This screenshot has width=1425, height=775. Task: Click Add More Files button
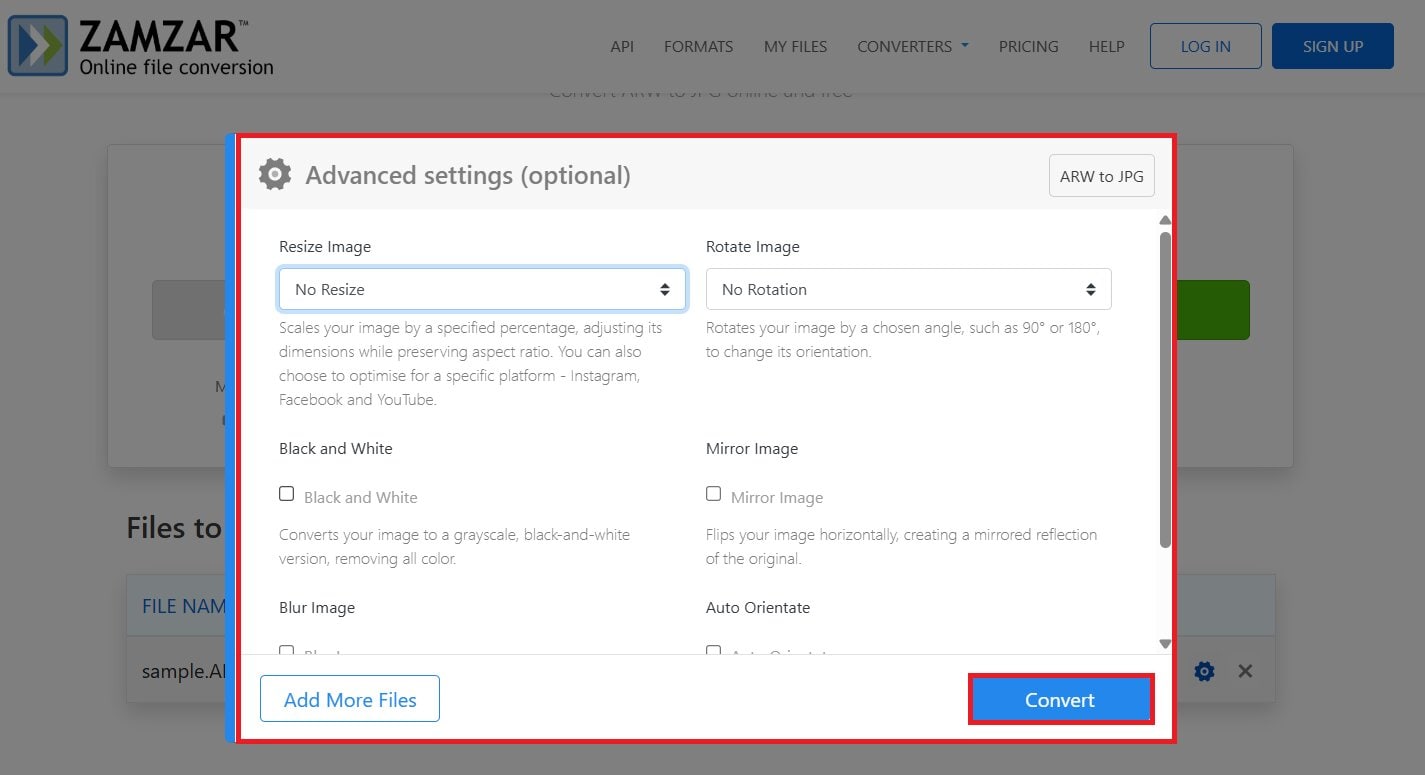tap(350, 699)
